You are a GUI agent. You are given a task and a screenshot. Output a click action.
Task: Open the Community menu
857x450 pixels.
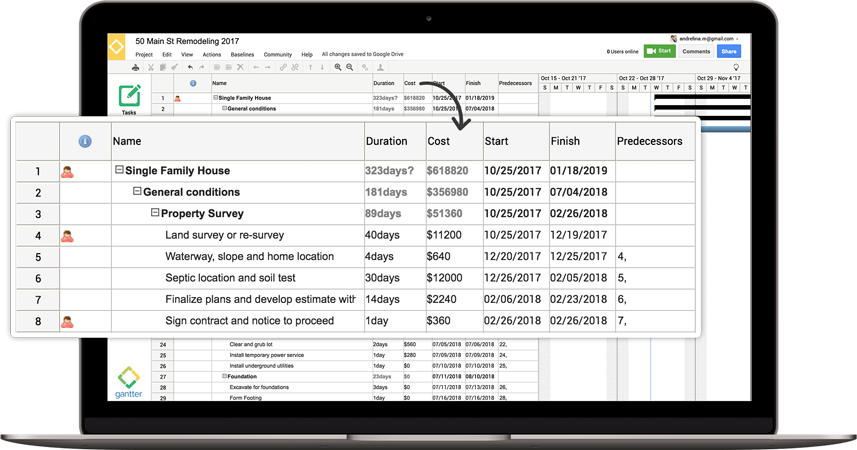click(x=277, y=55)
